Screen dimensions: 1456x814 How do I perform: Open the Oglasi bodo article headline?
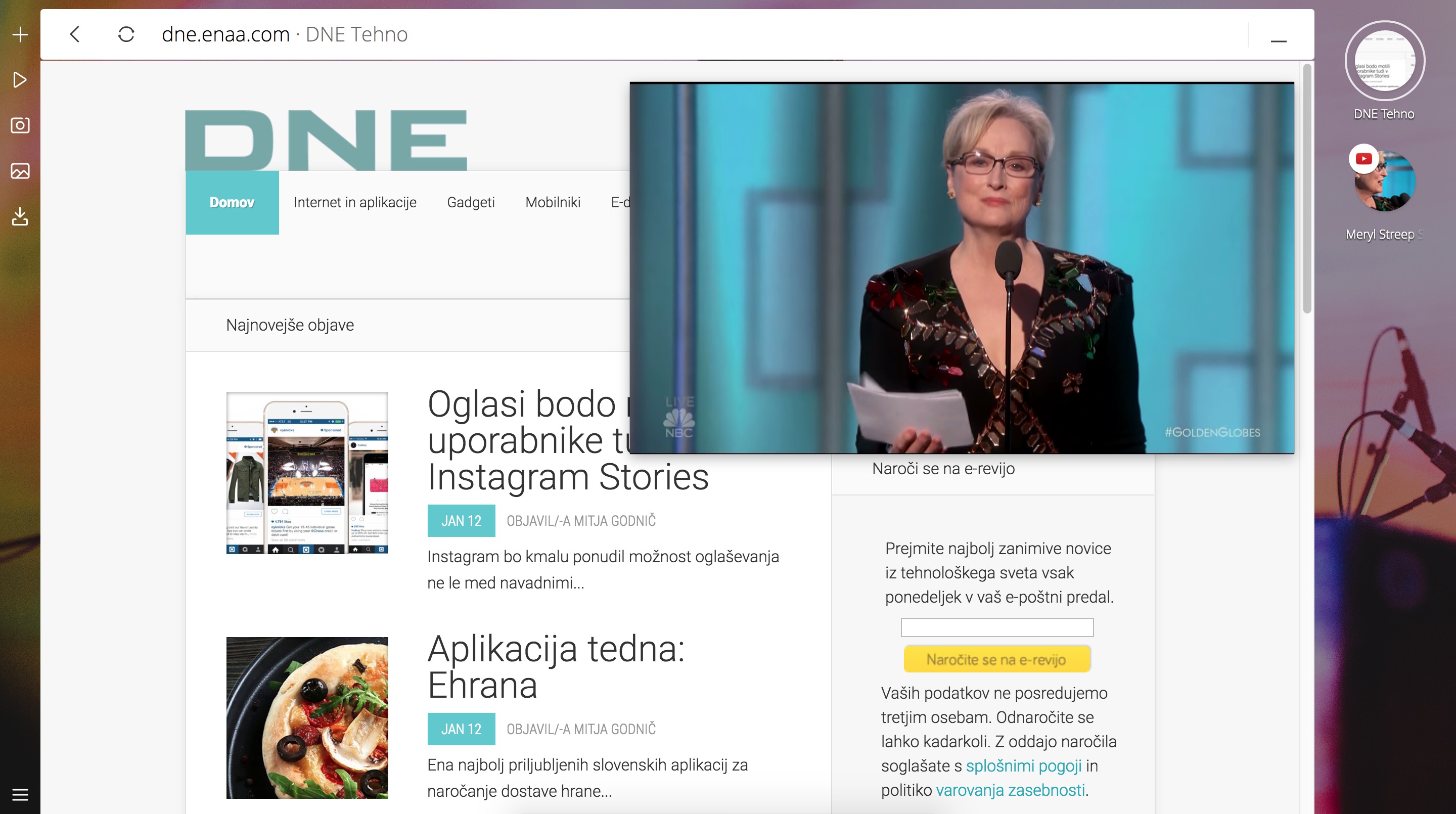568,440
